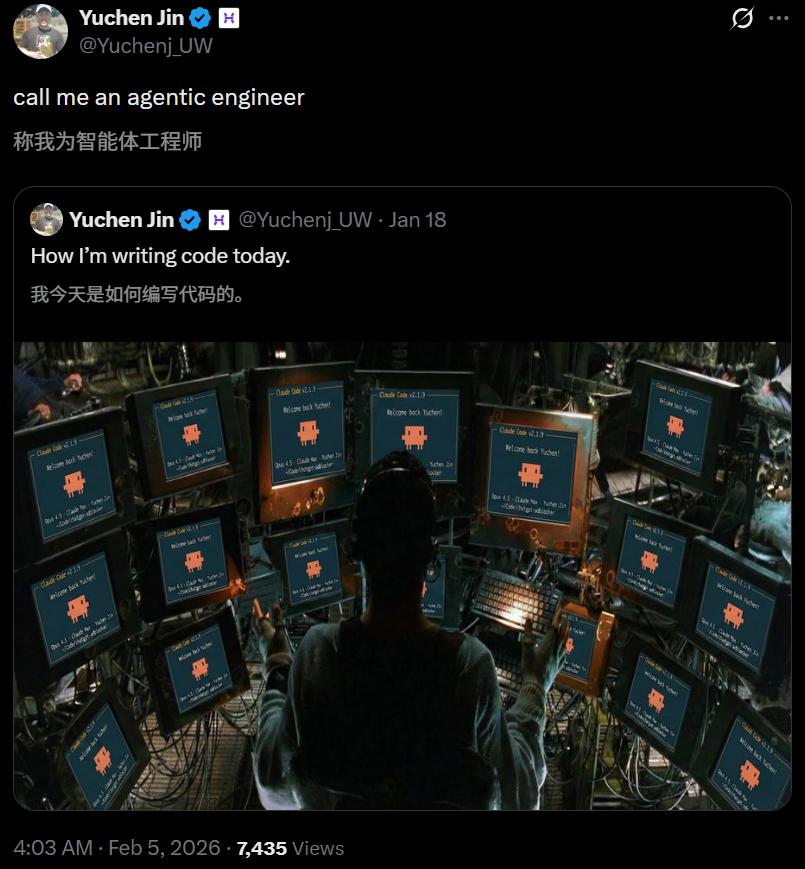Click the verified badge in the quoted tweet
This screenshot has height=869, width=805.
pyautogui.click(x=190, y=220)
